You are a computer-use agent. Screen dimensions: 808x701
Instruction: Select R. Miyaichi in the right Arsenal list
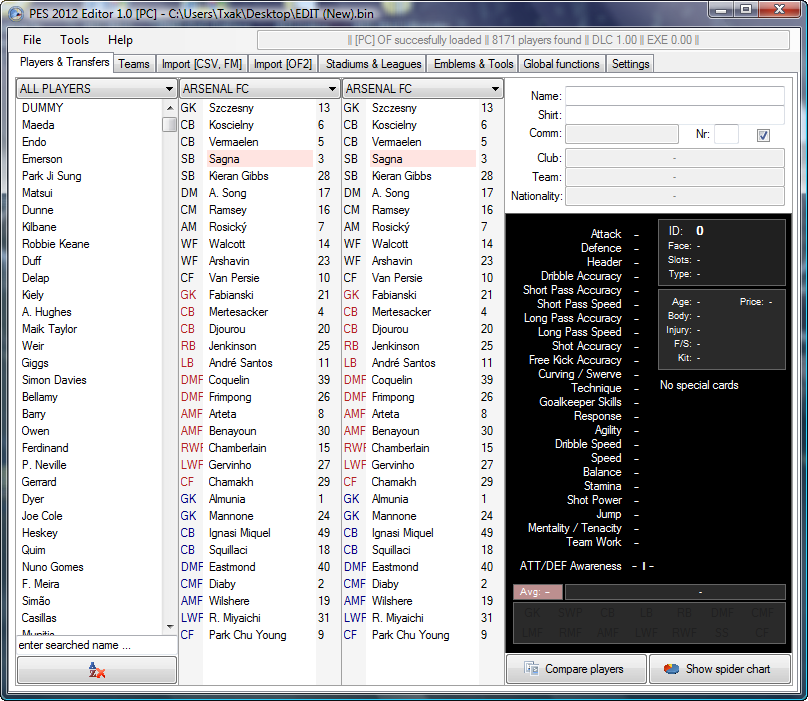[x=397, y=618]
